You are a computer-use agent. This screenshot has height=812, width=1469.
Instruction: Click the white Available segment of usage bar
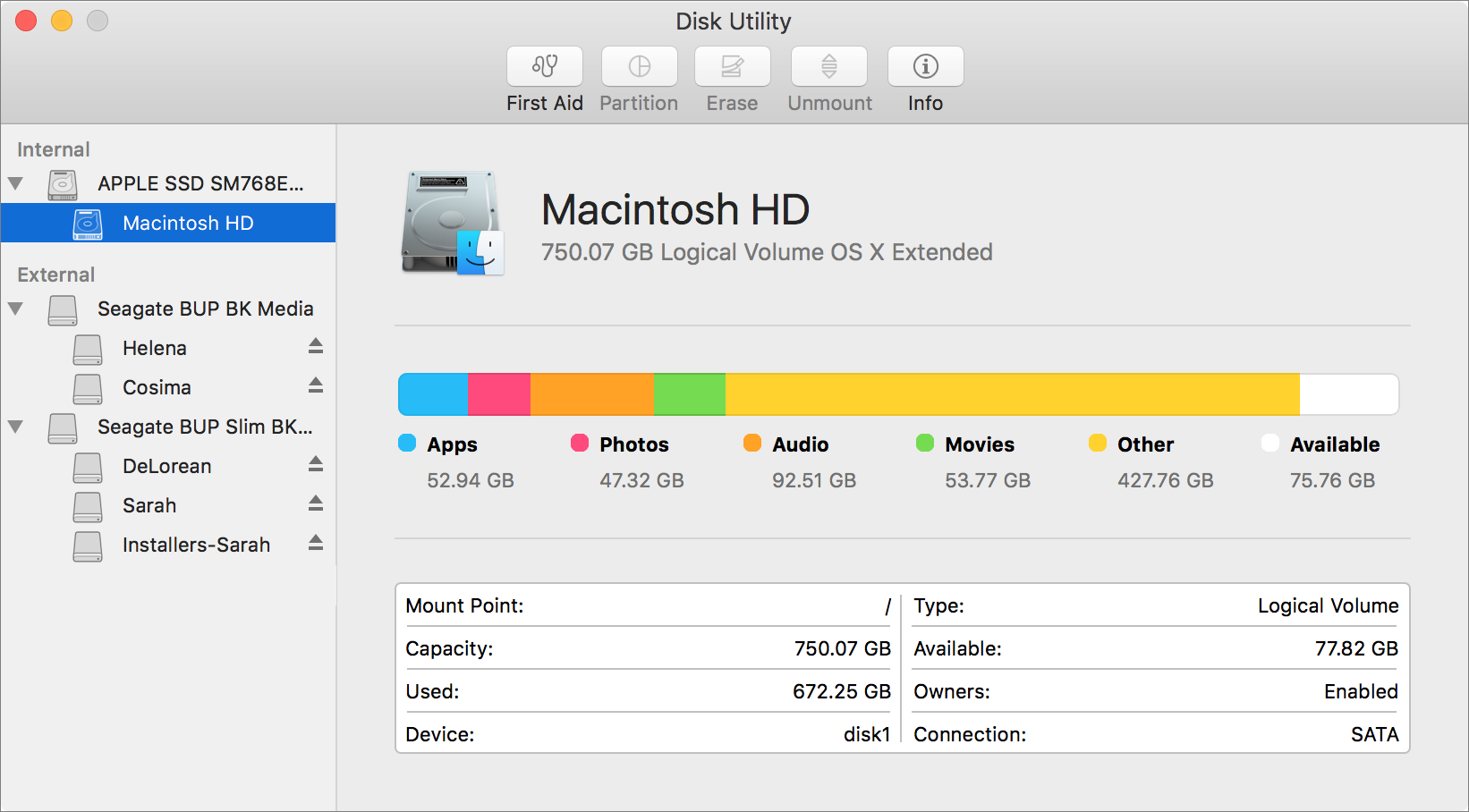(x=1349, y=394)
